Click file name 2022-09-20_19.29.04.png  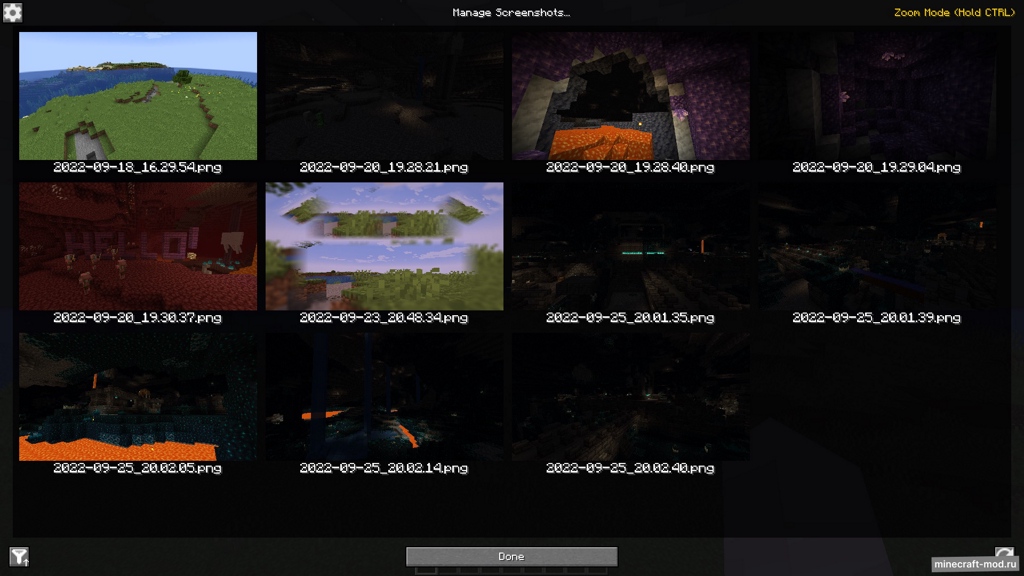pos(877,167)
